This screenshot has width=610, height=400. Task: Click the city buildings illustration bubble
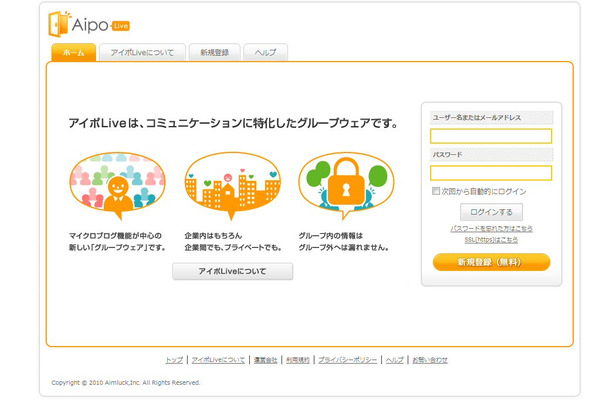(232, 186)
